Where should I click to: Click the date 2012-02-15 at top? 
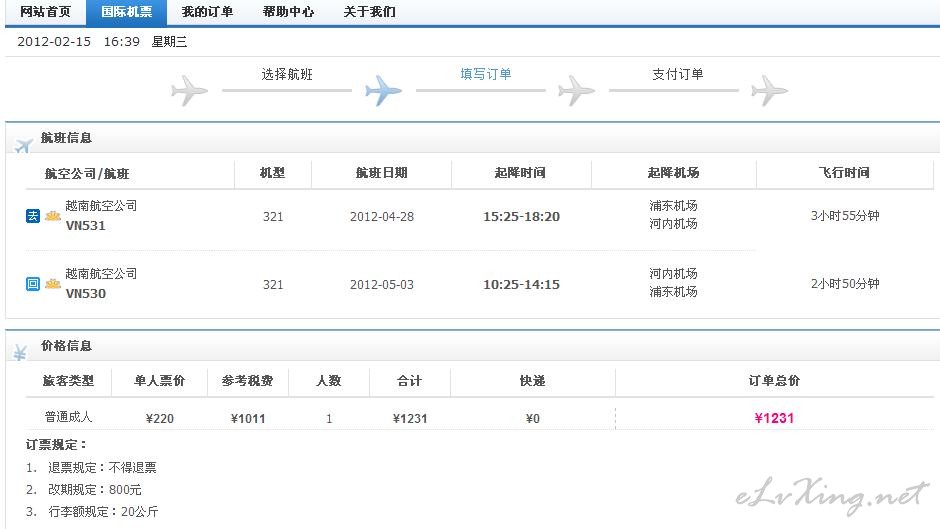[54, 41]
